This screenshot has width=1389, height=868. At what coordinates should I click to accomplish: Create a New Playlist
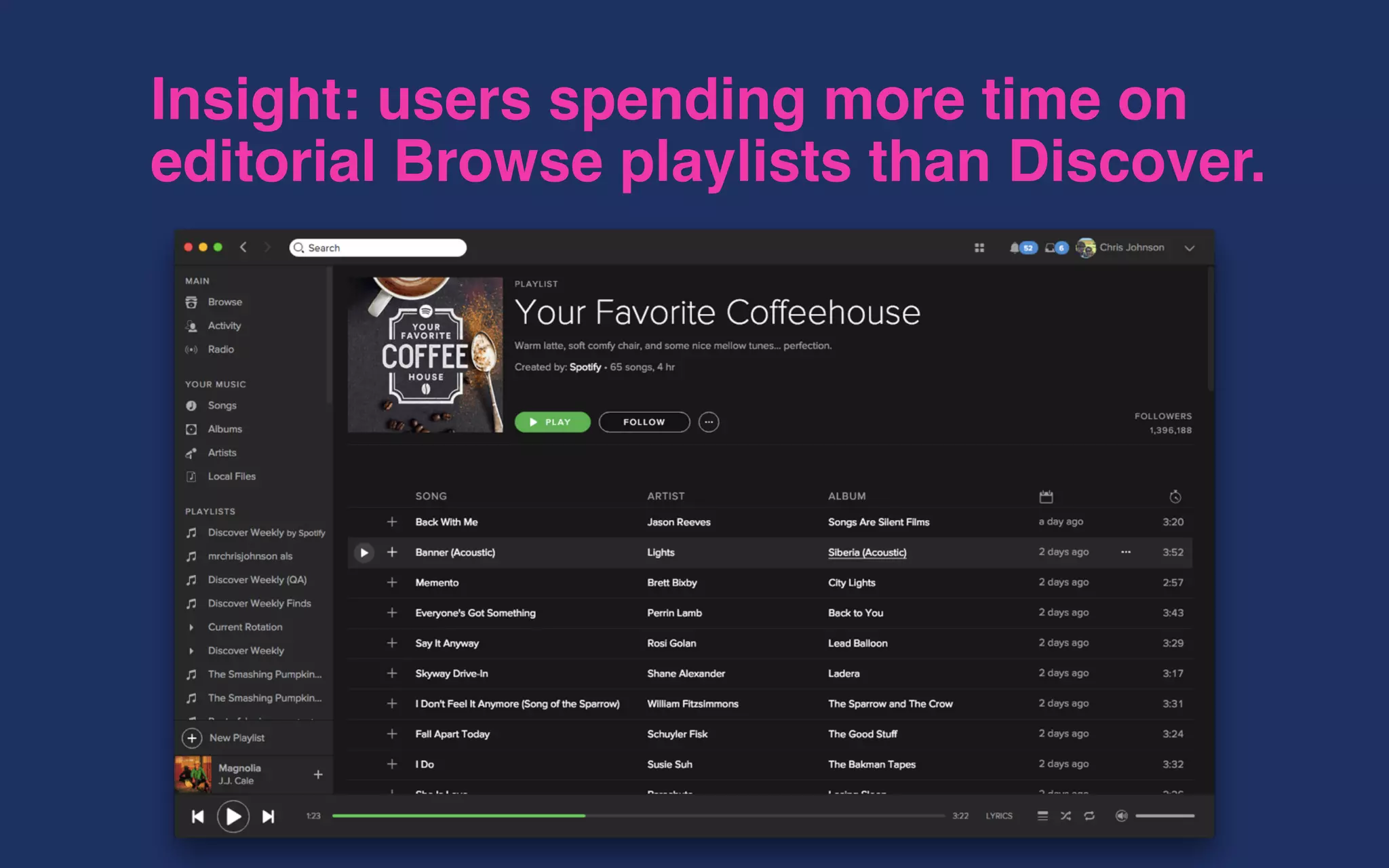tap(224, 738)
